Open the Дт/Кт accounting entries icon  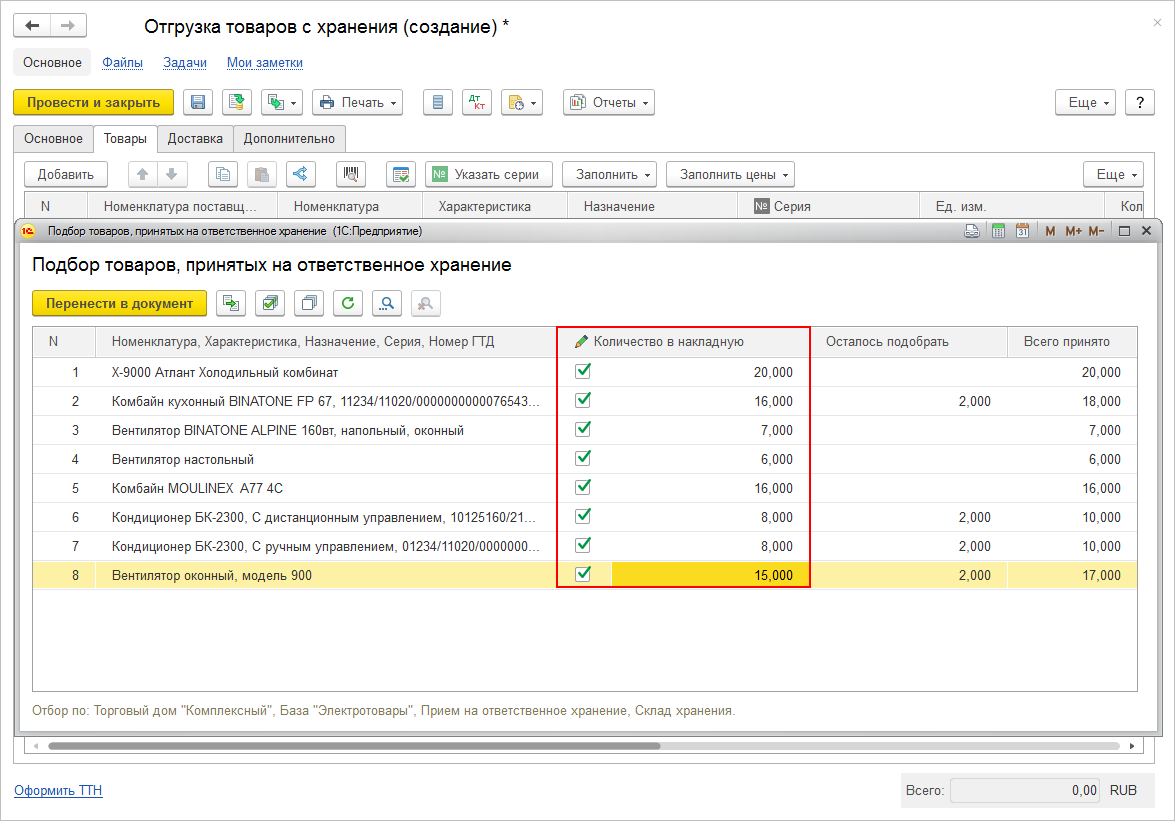(x=477, y=103)
